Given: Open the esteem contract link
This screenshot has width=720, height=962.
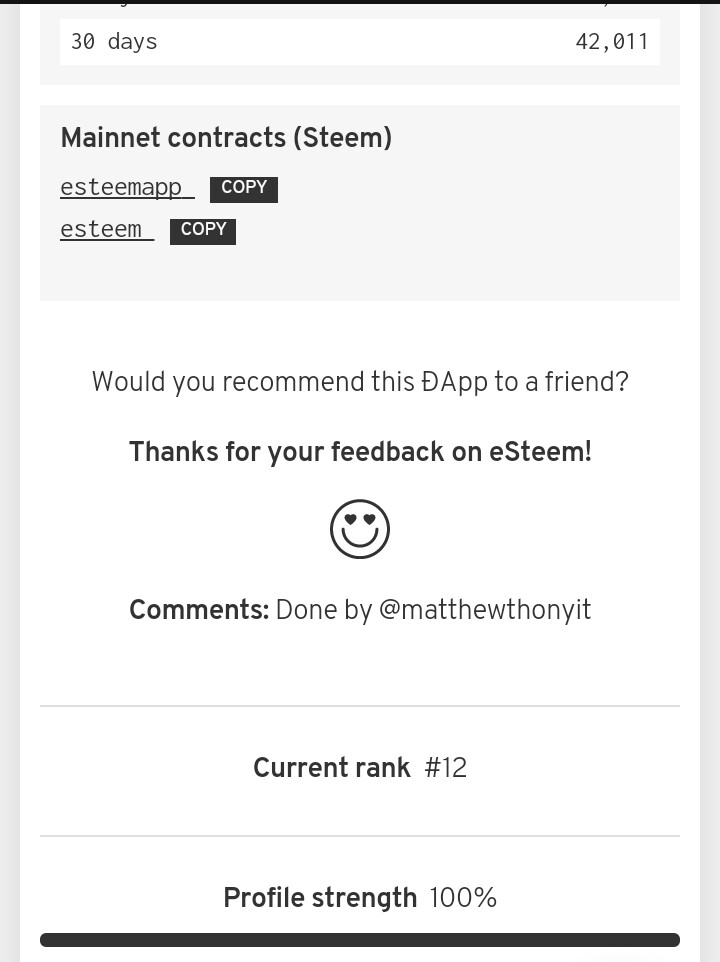Looking at the screenshot, I should [x=107, y=229].
